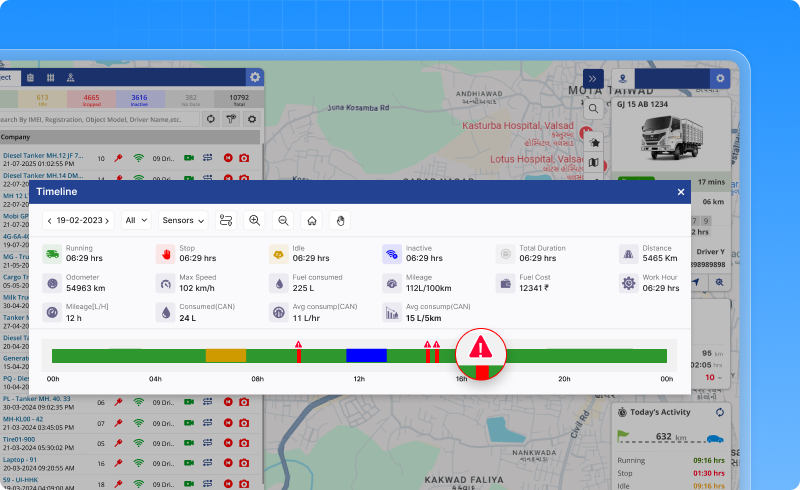Open left panel settings gear in header
This screenshot has width=800, height=490.
point(255,77)
